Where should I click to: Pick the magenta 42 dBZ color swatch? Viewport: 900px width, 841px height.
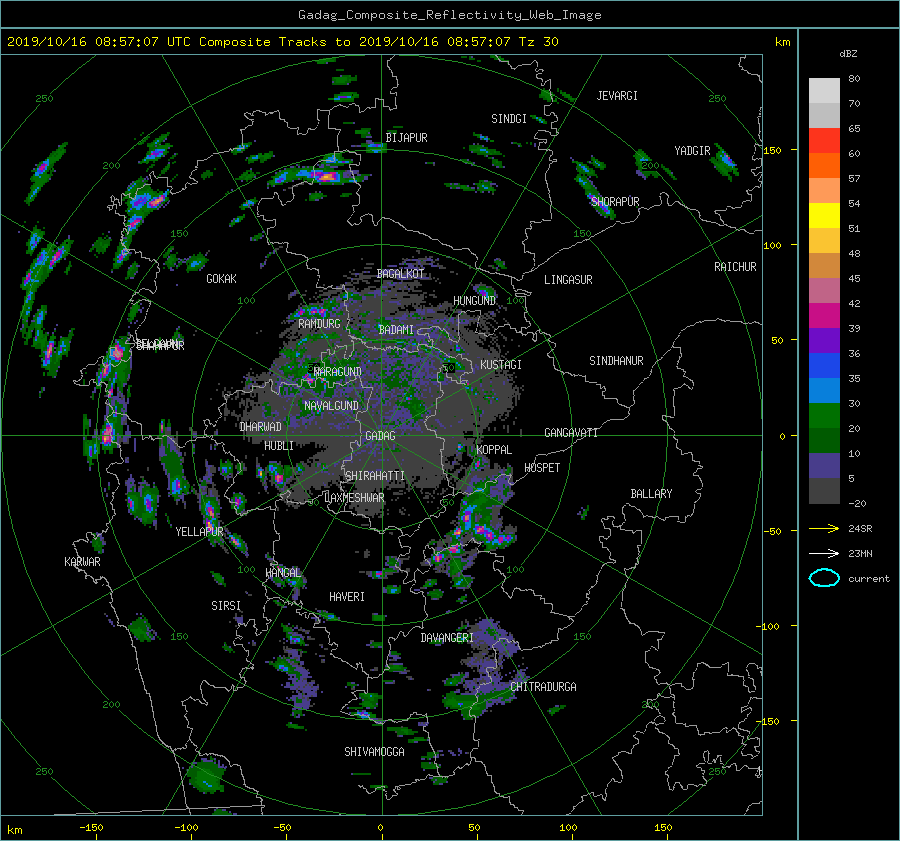coord(824,315)
